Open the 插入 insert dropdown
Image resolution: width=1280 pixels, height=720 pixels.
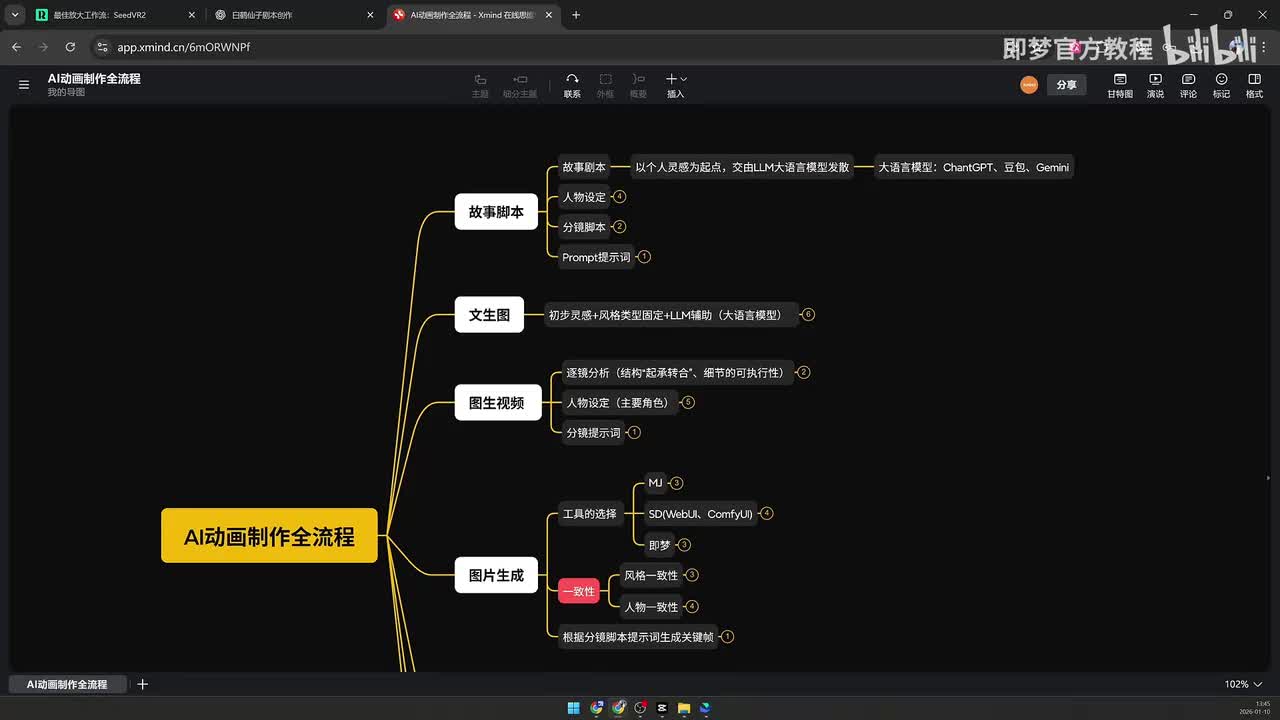click(676, 85)
